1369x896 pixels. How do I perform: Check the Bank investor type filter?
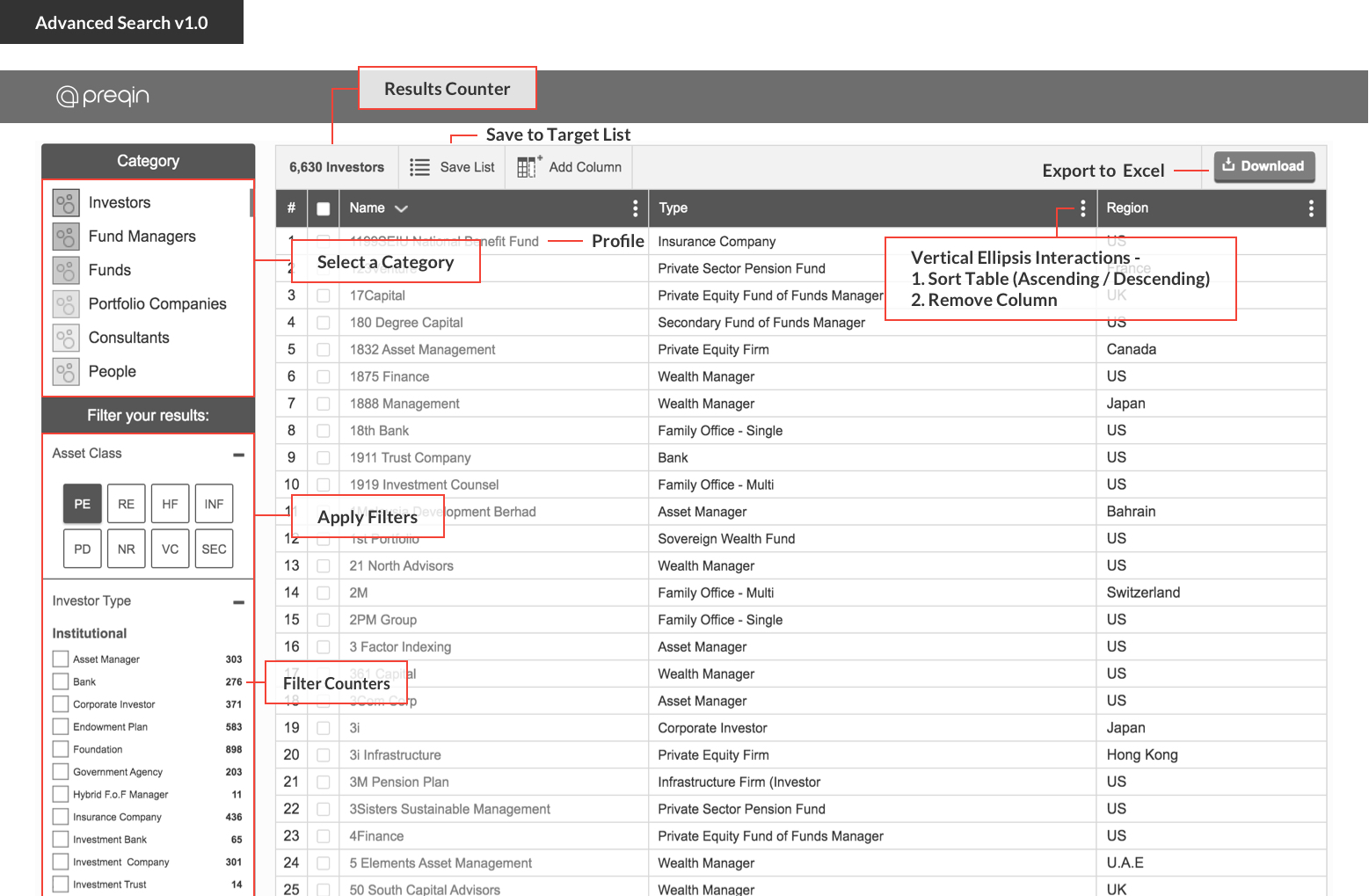[x=61, y=681]
